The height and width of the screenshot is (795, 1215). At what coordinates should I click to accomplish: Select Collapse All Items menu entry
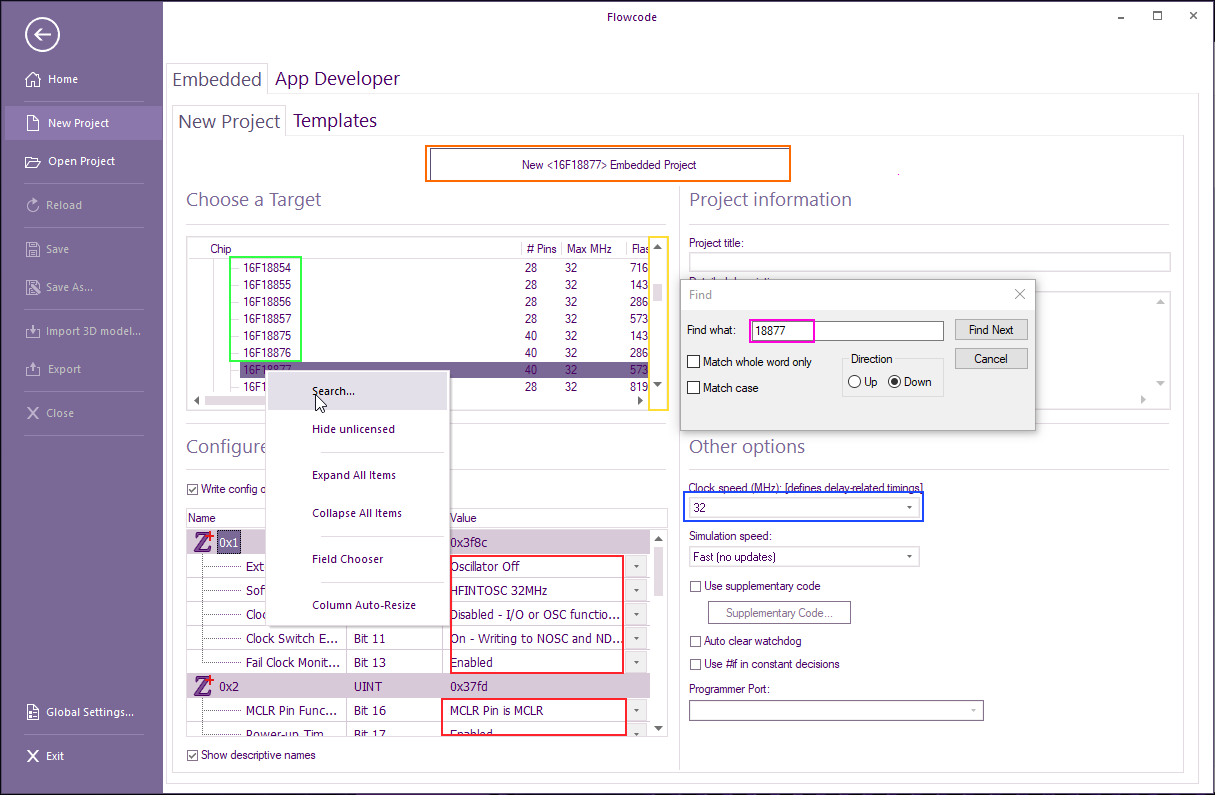(x=358, y=513)
